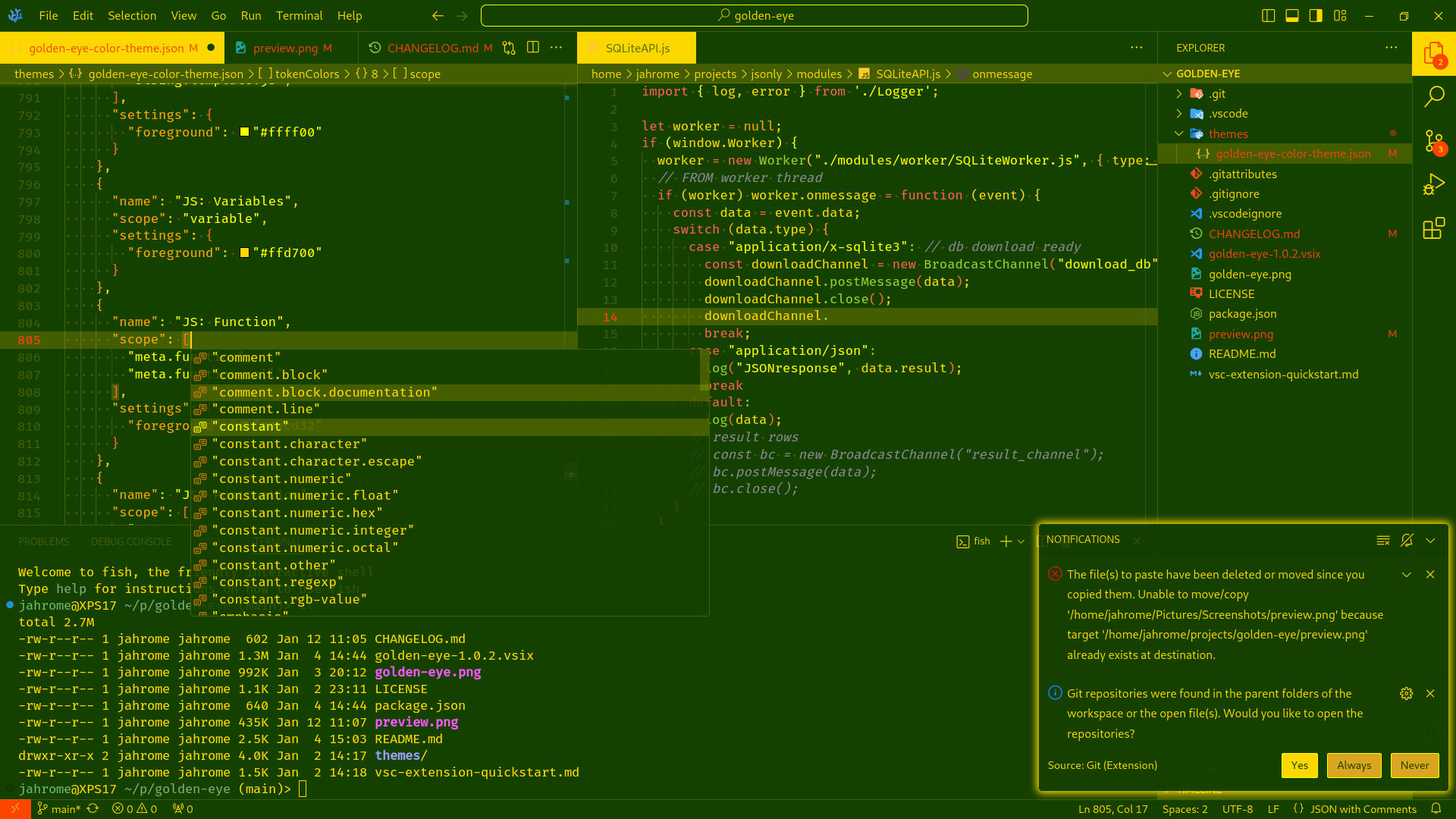
Task: Toggle Do Not Disturb mode for notifications
Action: 1407,540
